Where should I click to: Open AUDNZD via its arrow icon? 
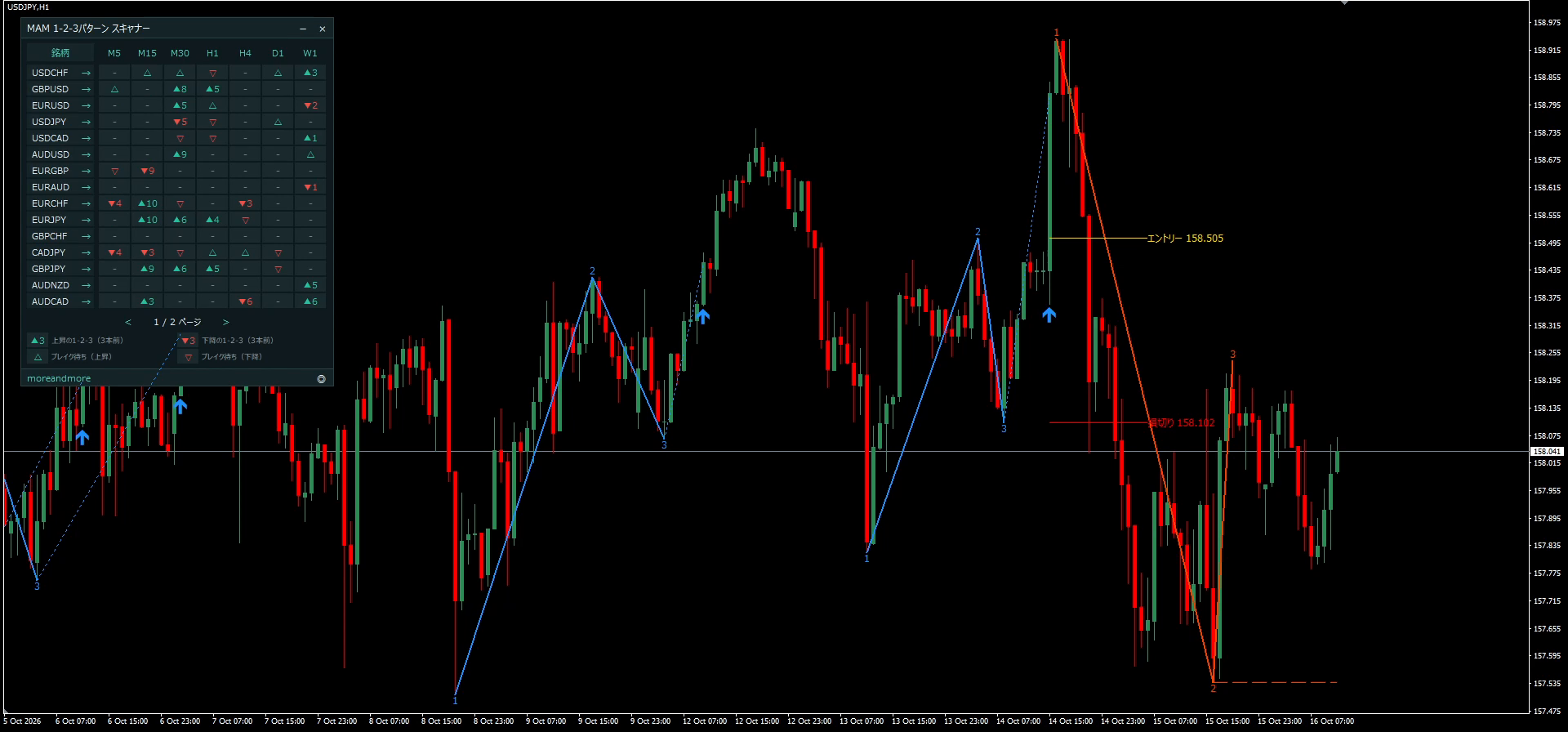[x=86, y=285]
